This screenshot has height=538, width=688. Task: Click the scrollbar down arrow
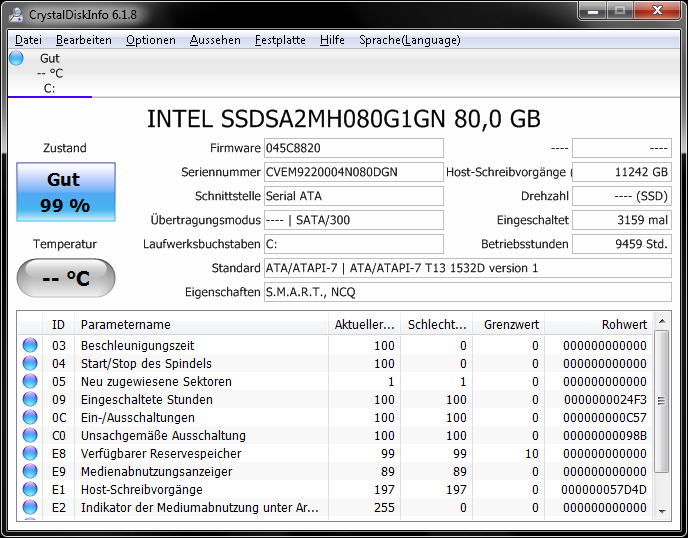click(x=662, y=512)
